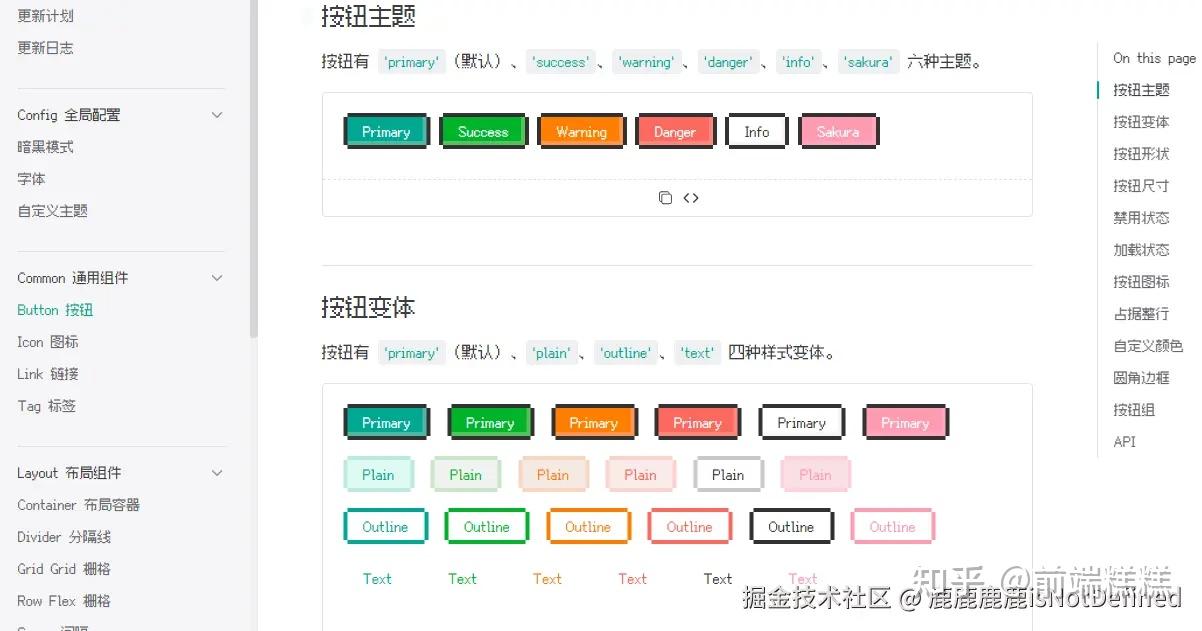The image size is (1202, 631).
Task: Click the teal Text variant button
Action: [x=377, y=578]
